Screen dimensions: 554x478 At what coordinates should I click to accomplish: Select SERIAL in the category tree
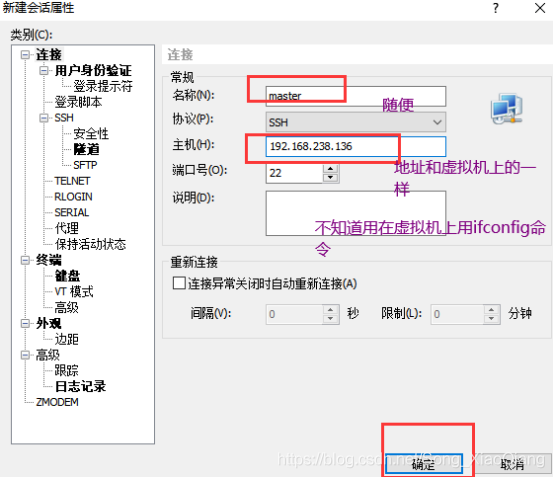pos(72,212)
